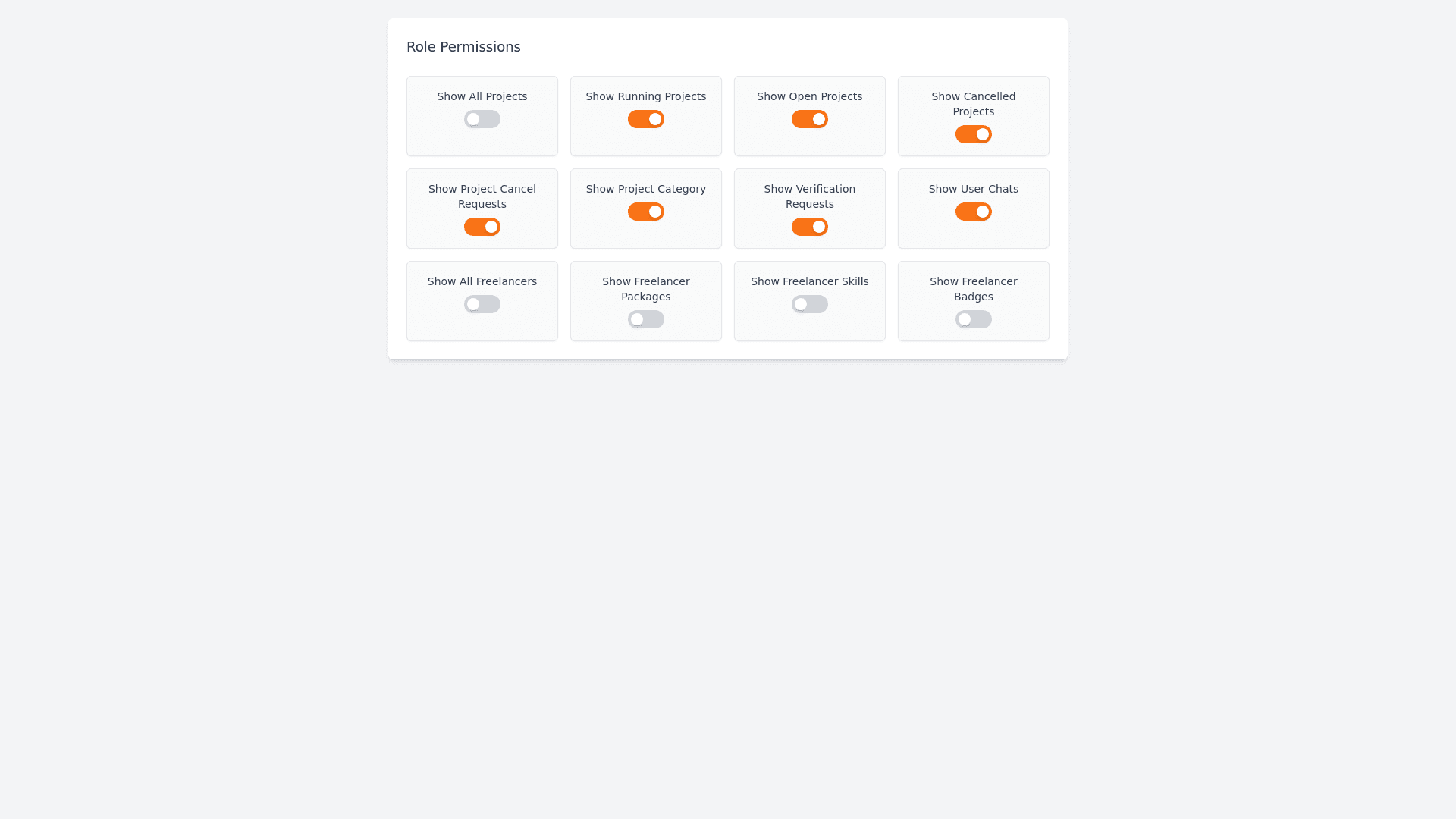Turn off the Show User Chats toggle
Screen dimensions: 1456x819
pos(974,212)
